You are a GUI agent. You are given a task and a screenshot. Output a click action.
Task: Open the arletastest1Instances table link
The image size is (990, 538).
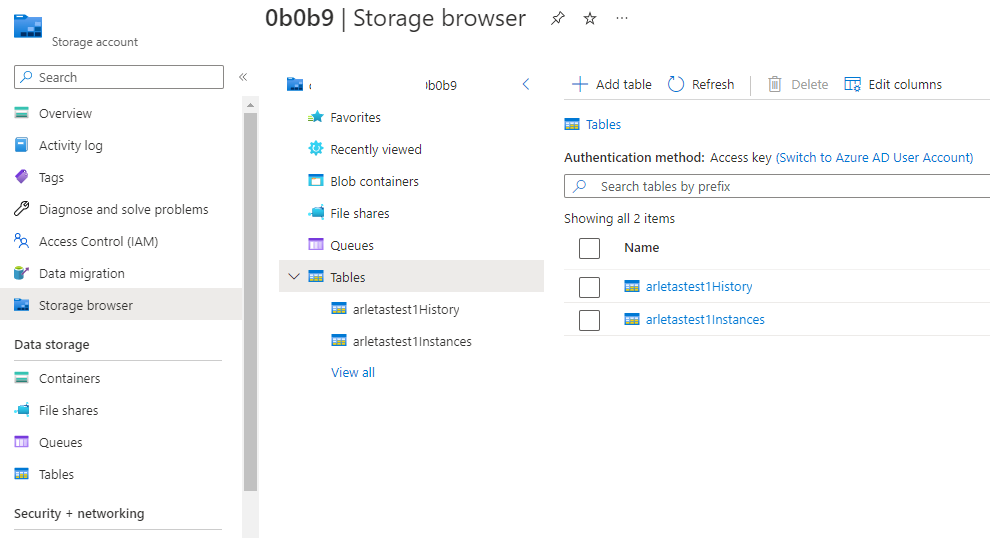[705, 320]
